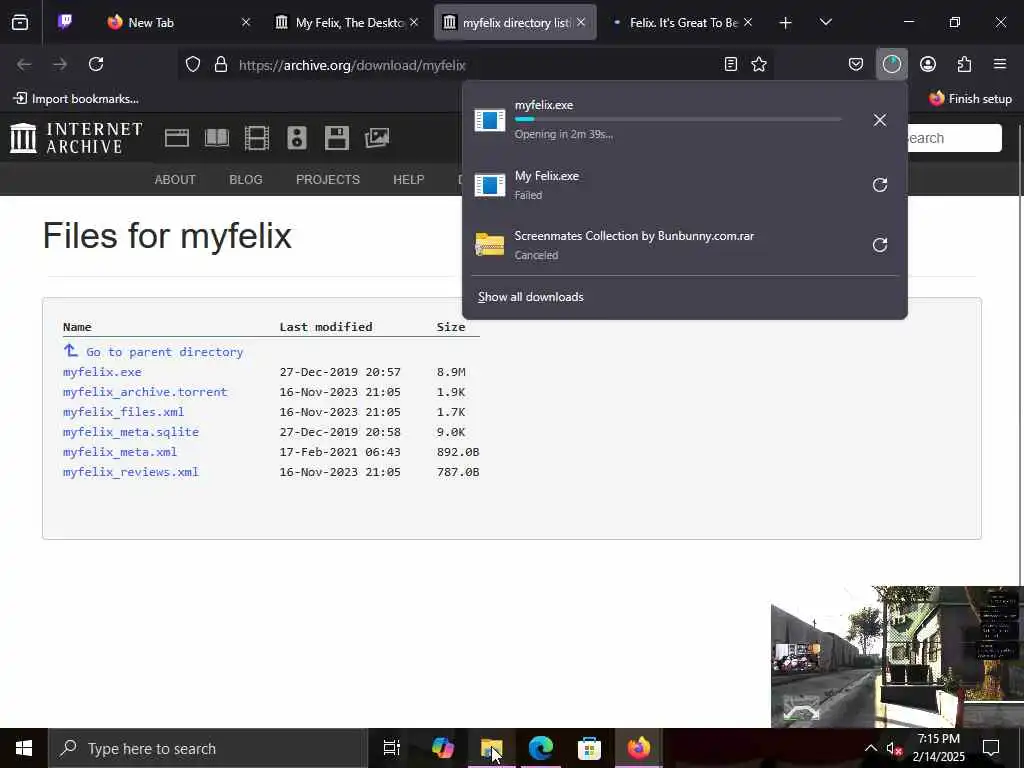Open myfelix_files.xml link

click(123, 412)
